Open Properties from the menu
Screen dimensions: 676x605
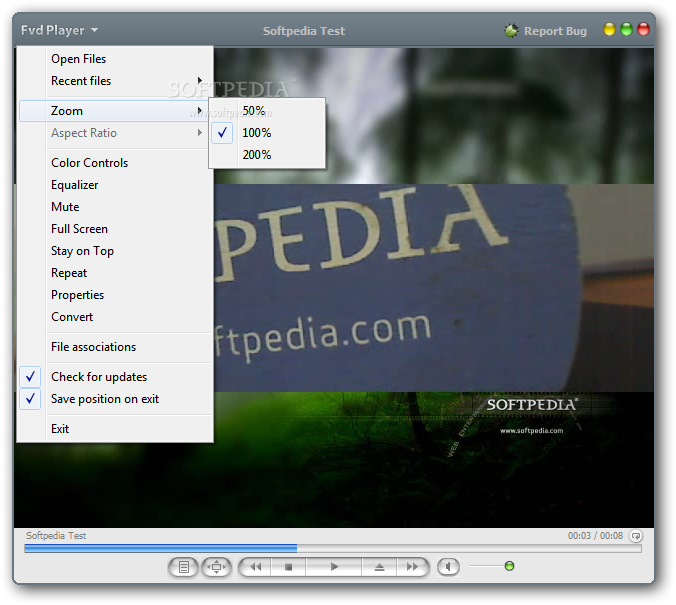point(114,295)
